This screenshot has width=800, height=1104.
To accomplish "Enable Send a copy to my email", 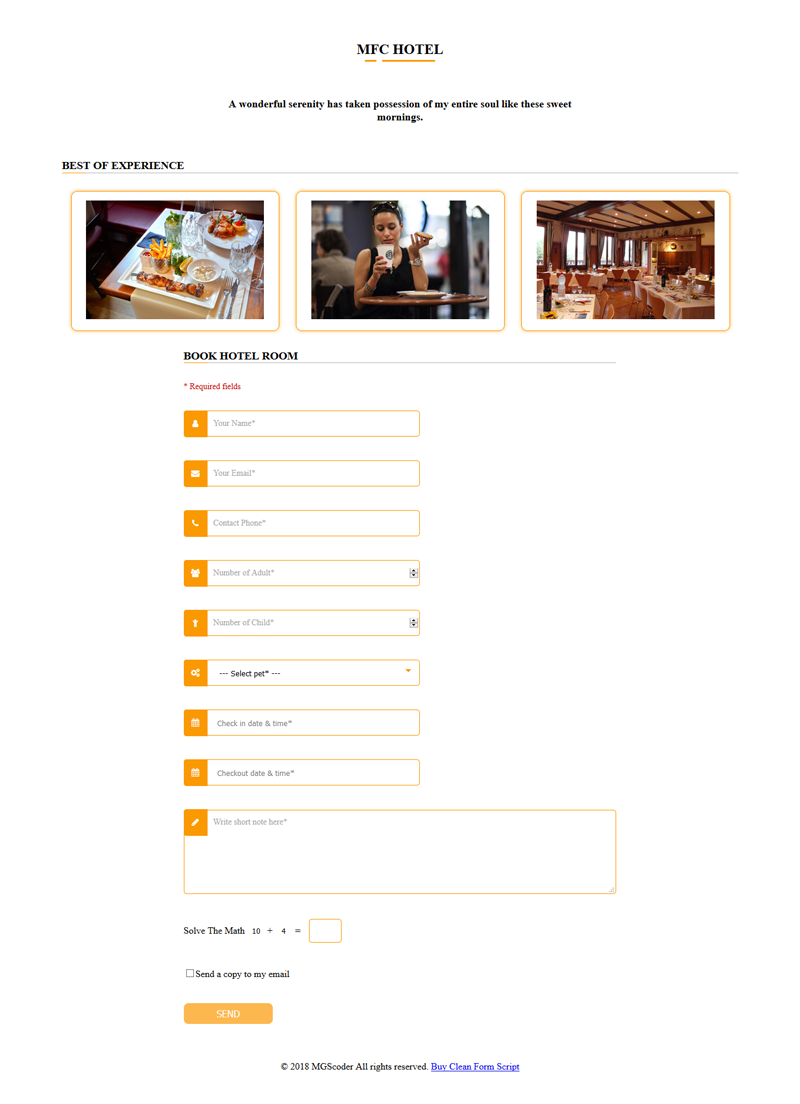I will (189, 973).
